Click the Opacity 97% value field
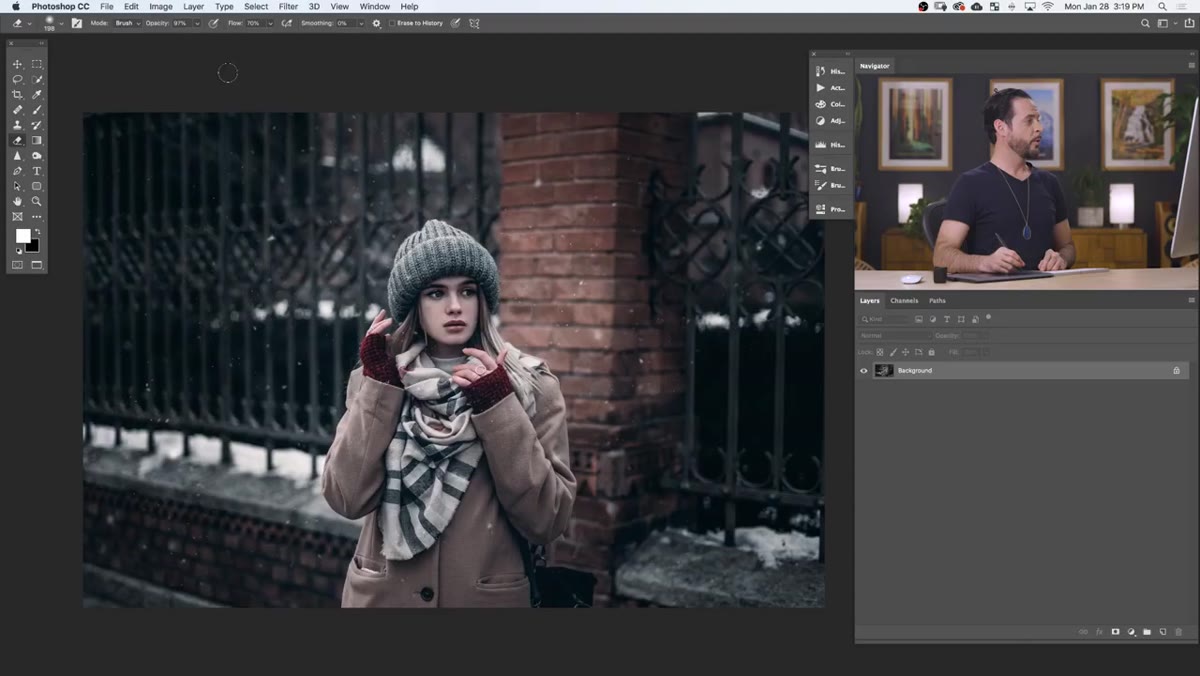Viewport: 1200px width, 676px height. coord(181,23)
